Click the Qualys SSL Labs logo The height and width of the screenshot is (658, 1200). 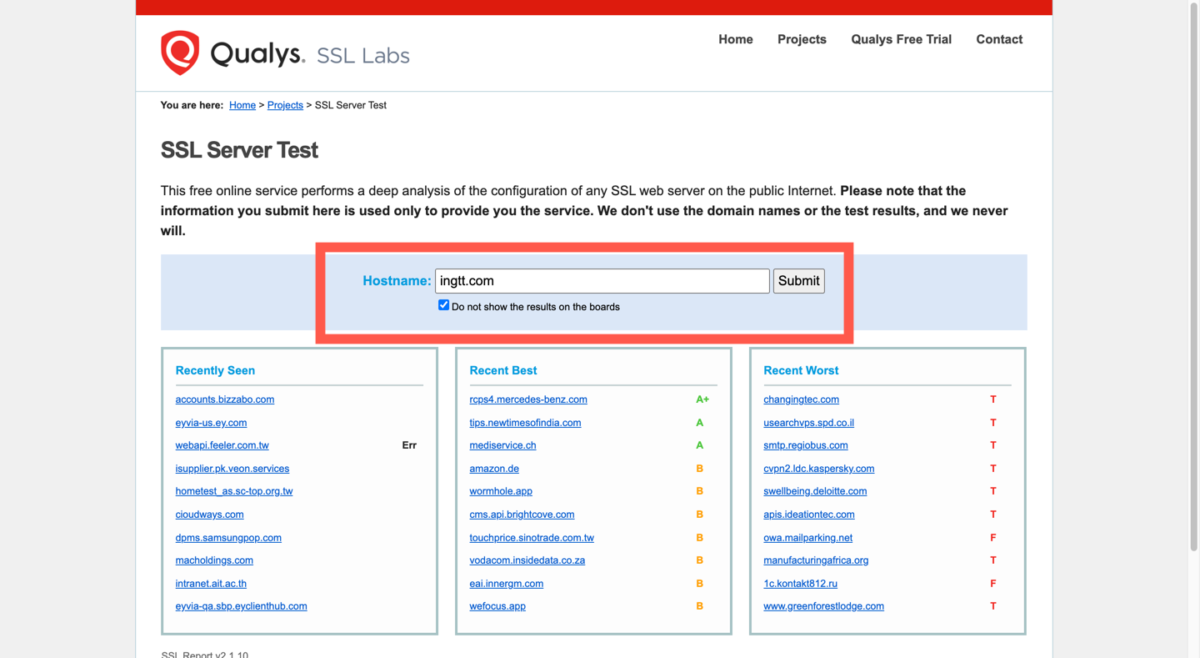(285, 53)
